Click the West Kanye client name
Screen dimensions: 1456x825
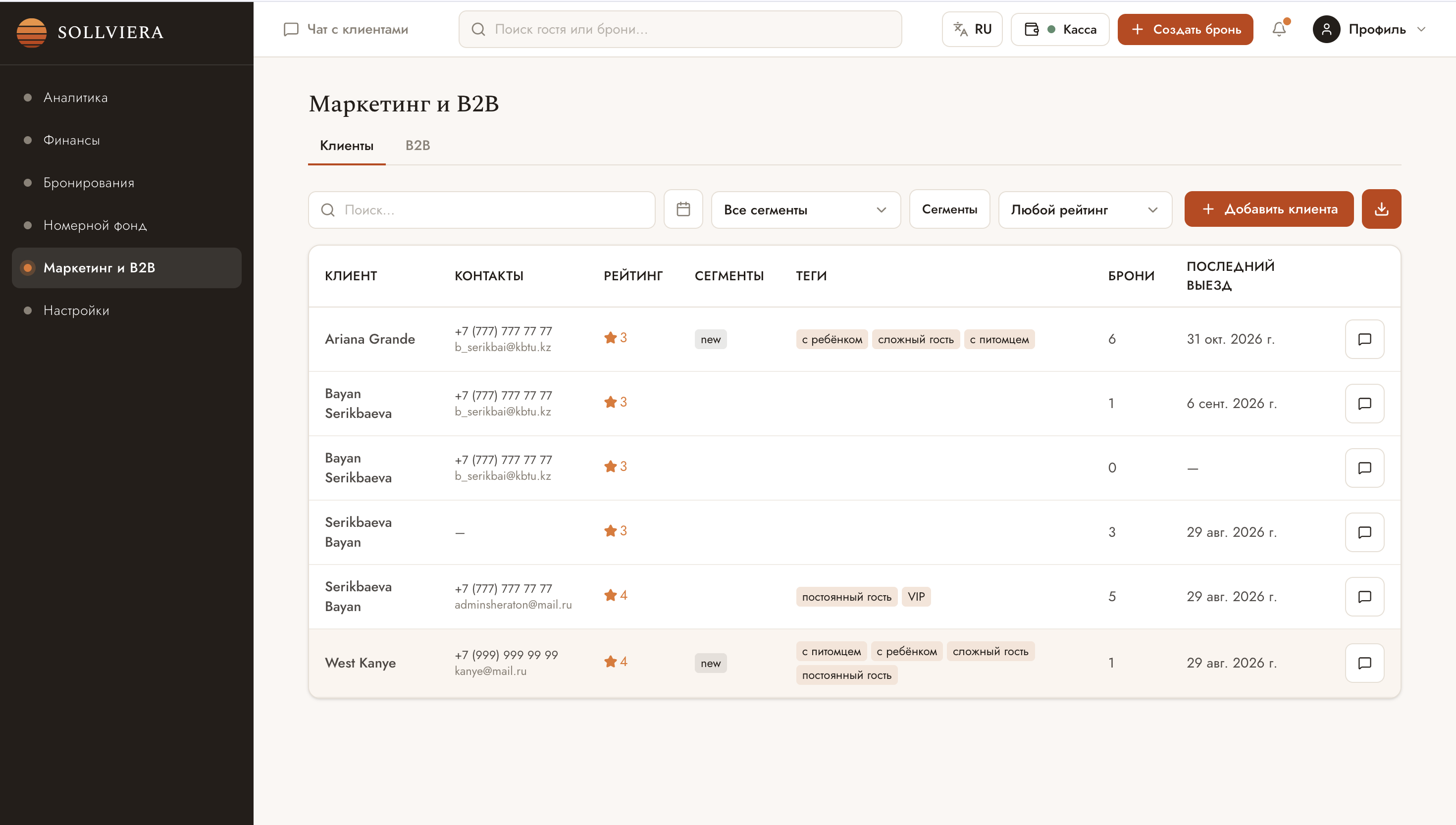coord(361,663)
